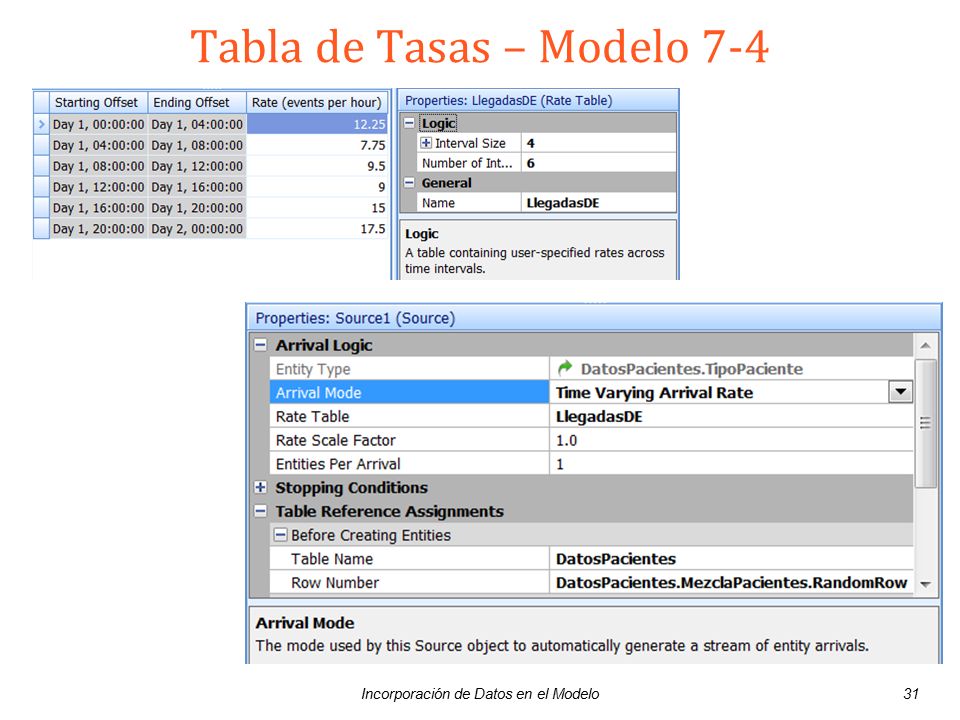Screen dimensions: 960x720
Task: Select the rate cell 7.75
Action: pos(317,145)
